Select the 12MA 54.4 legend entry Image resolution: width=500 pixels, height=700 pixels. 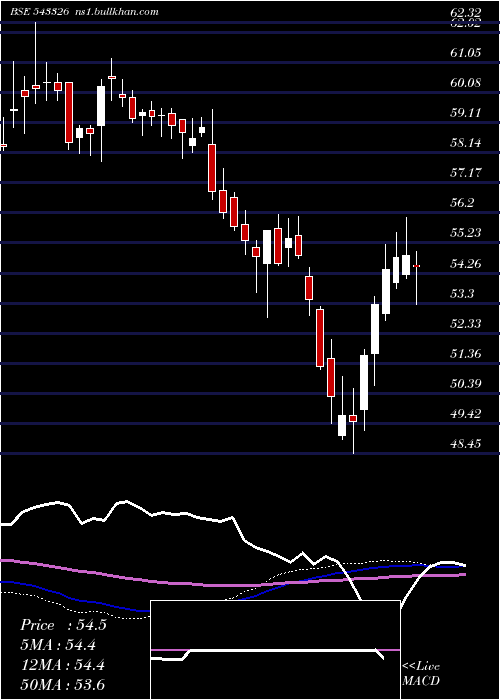(62, 665)
